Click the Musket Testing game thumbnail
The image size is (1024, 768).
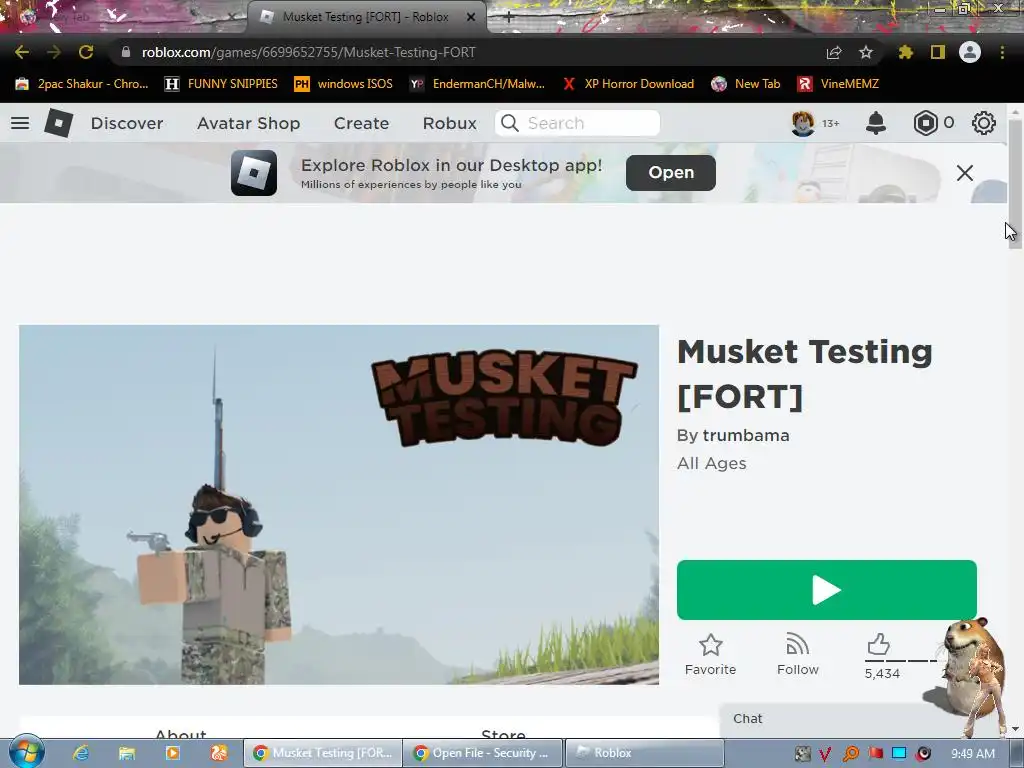(x=339, y=505)
